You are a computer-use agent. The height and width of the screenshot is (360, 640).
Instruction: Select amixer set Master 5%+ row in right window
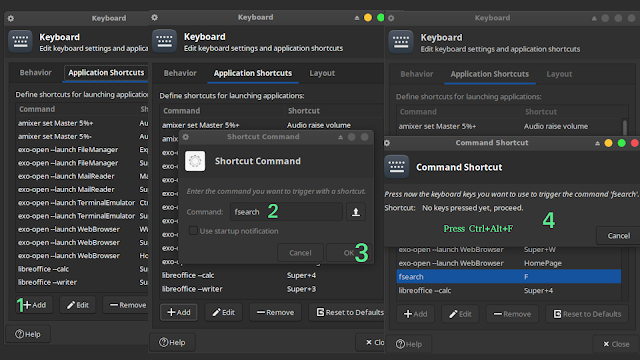point(509,127)
